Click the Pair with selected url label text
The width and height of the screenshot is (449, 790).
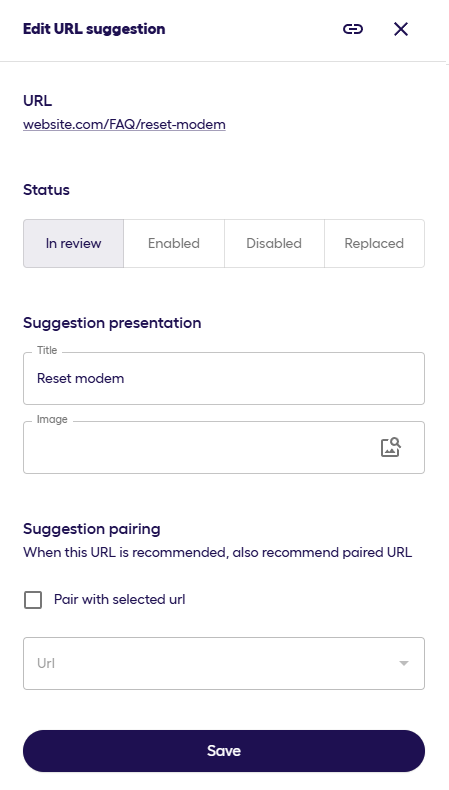(119, 600)
